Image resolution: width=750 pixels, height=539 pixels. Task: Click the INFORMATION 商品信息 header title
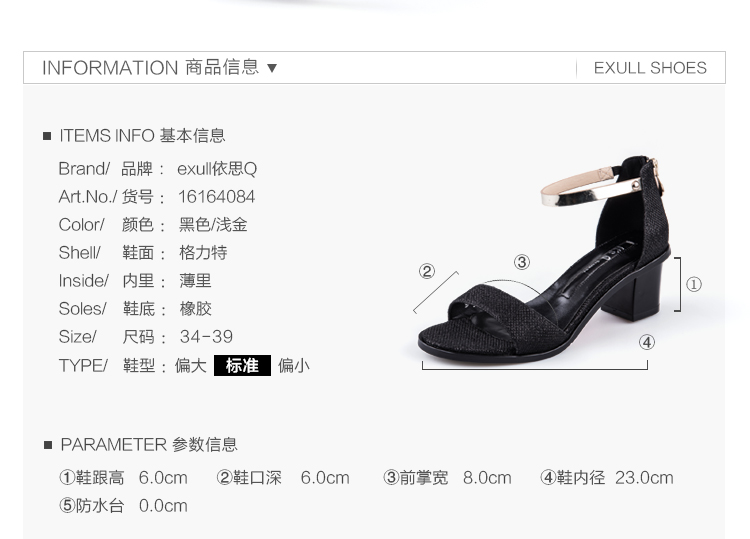tap(151, 67)
